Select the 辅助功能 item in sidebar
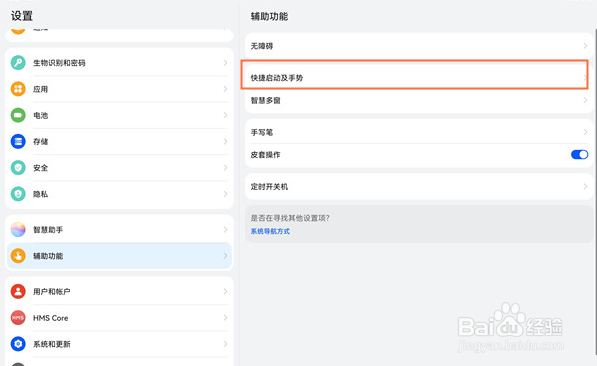The height and width of the screenshot is (366, 597). (119, 256)
